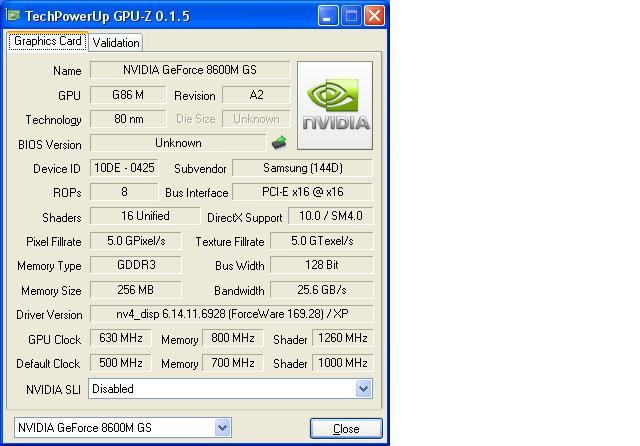
Task: Click the Memory Type field GDDR3
Action: 136,265
